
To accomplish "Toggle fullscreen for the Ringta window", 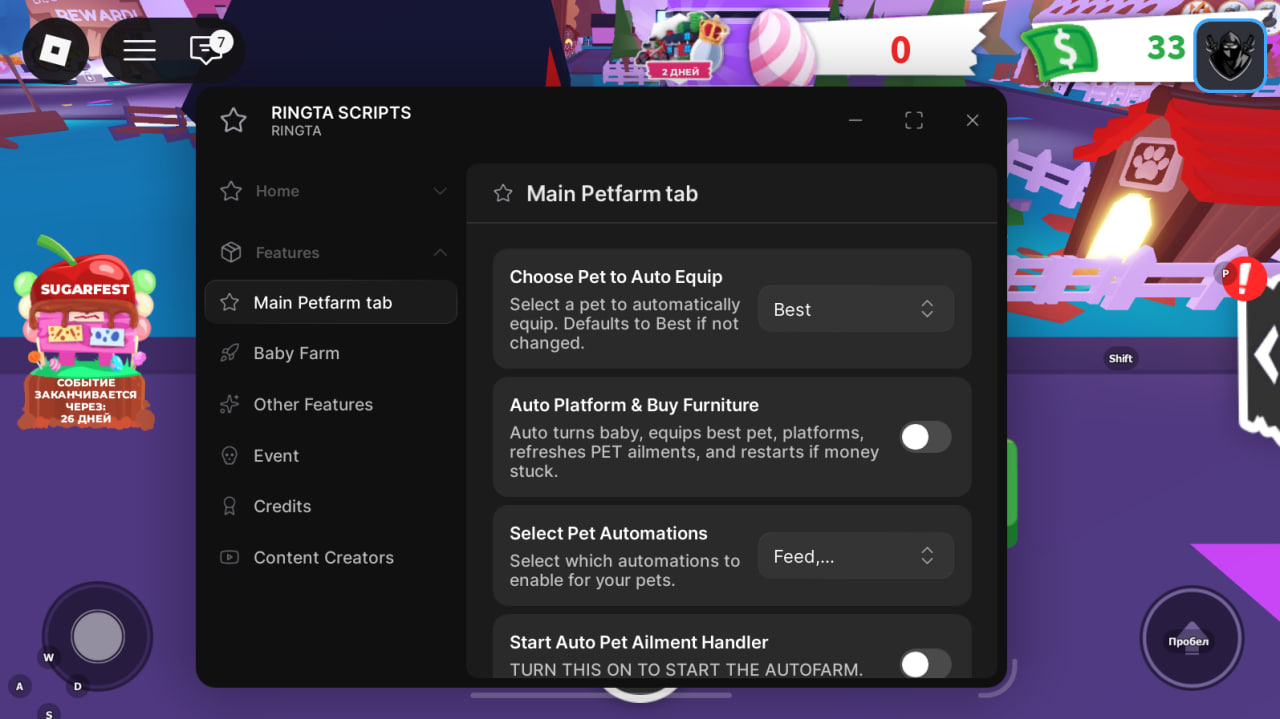I will [x=914, y=120].
